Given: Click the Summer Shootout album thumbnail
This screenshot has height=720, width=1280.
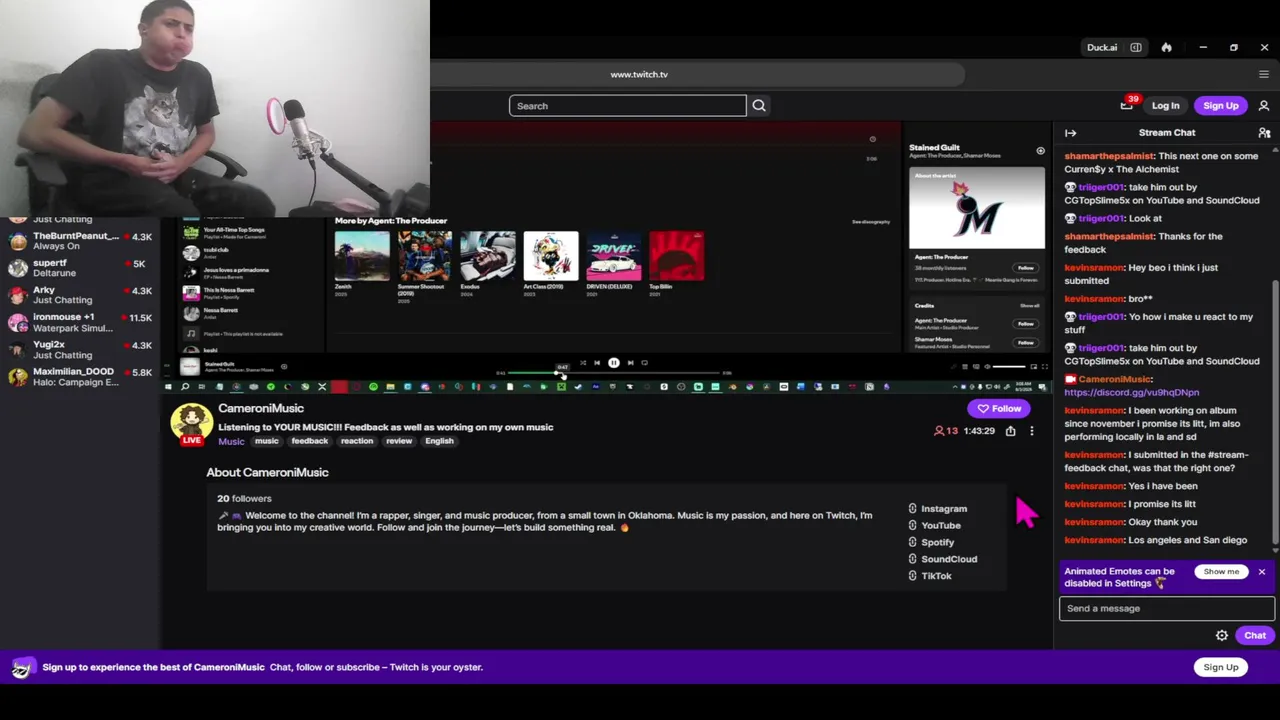Looking at the screenshot, I should click(x=425, y=256).
